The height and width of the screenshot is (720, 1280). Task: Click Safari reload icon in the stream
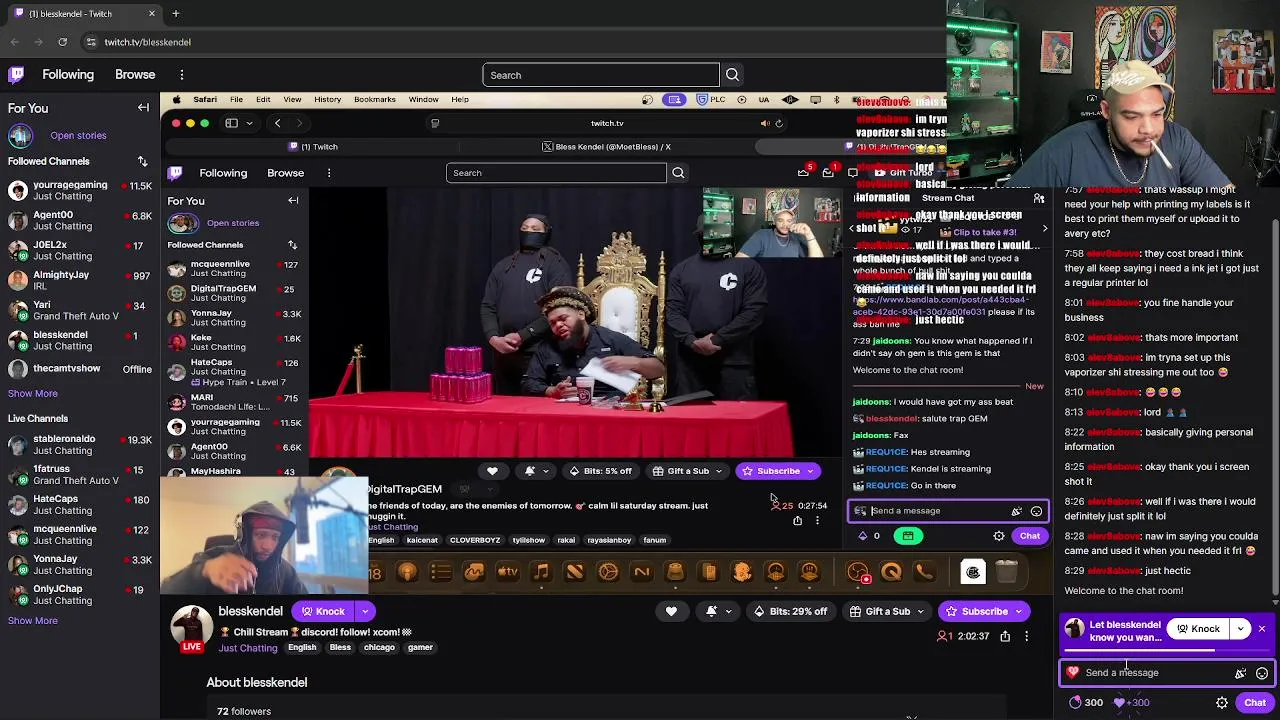(x=779, y=123)
